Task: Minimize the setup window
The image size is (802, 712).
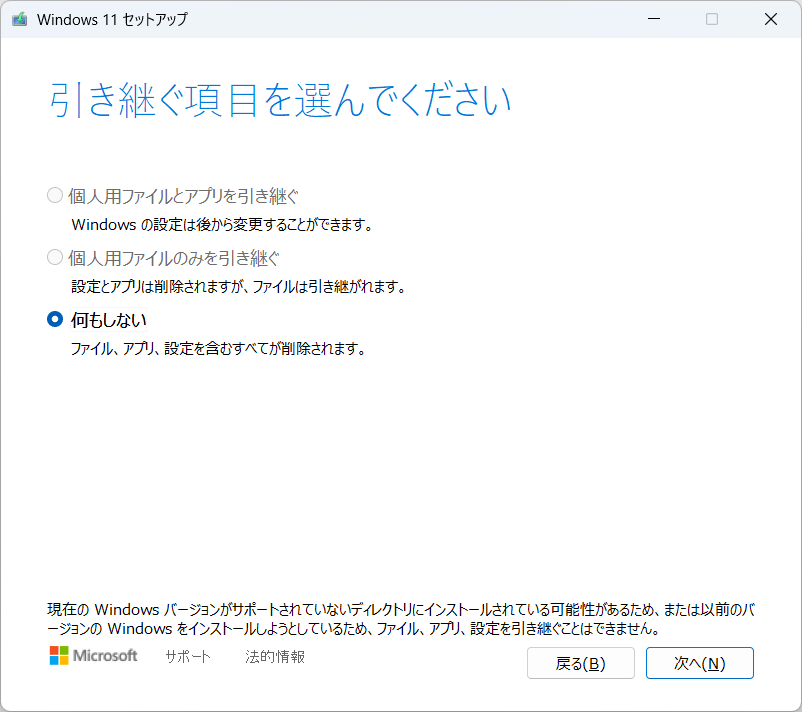Action: pyautogui.click(x=654, y=19)
